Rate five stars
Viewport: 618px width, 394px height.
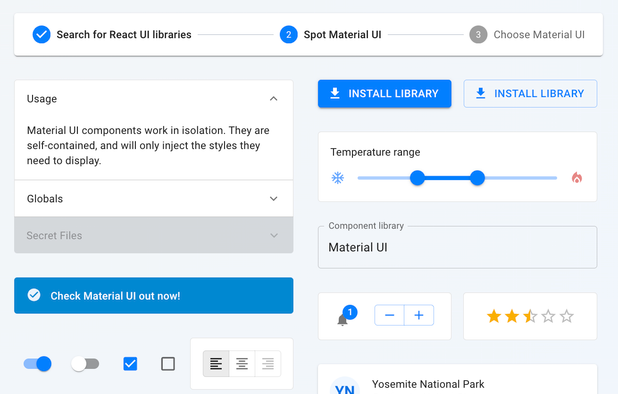(566, 316)
